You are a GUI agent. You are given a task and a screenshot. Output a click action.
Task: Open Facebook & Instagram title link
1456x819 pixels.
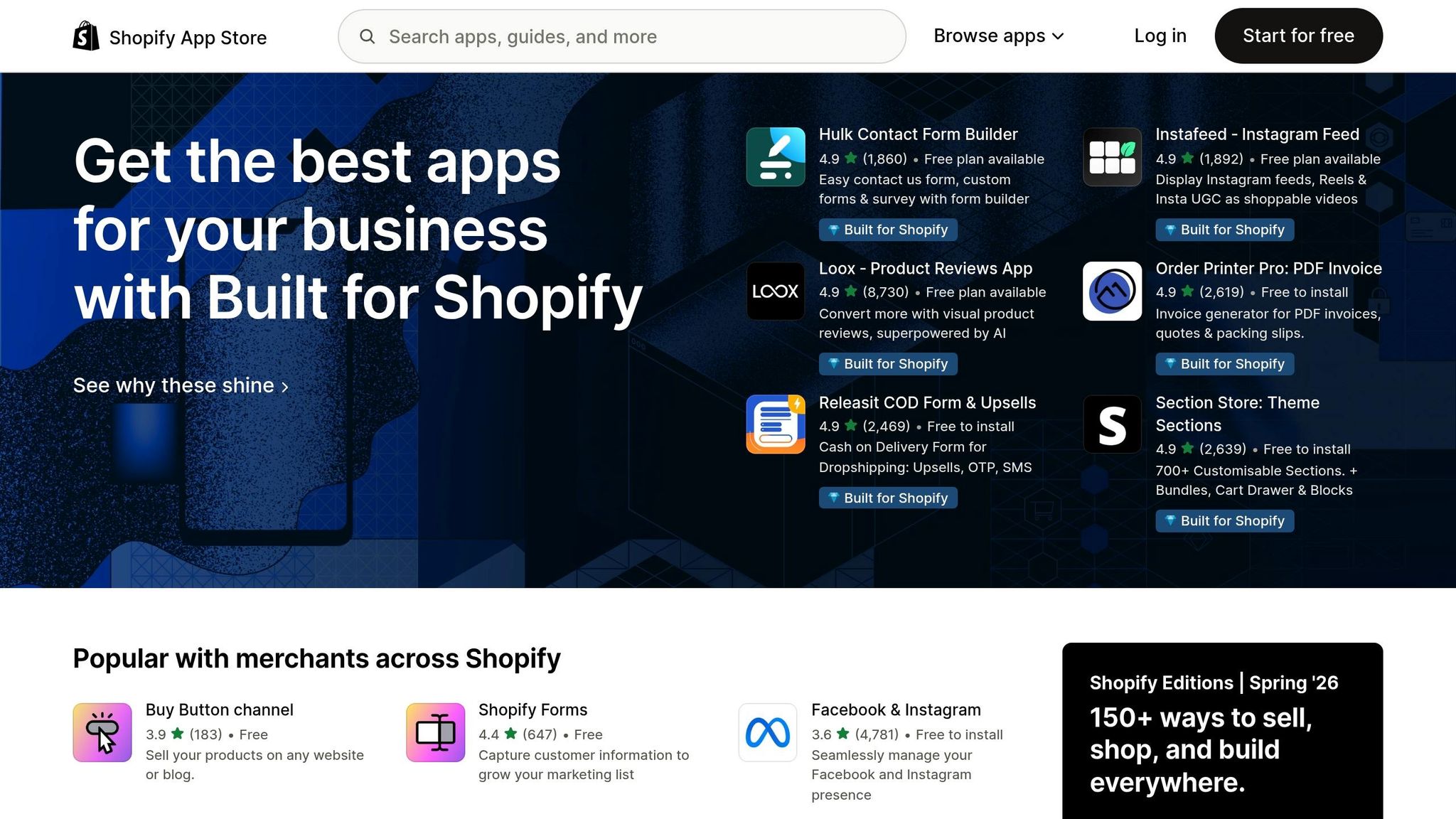click(x=896, y=710)
